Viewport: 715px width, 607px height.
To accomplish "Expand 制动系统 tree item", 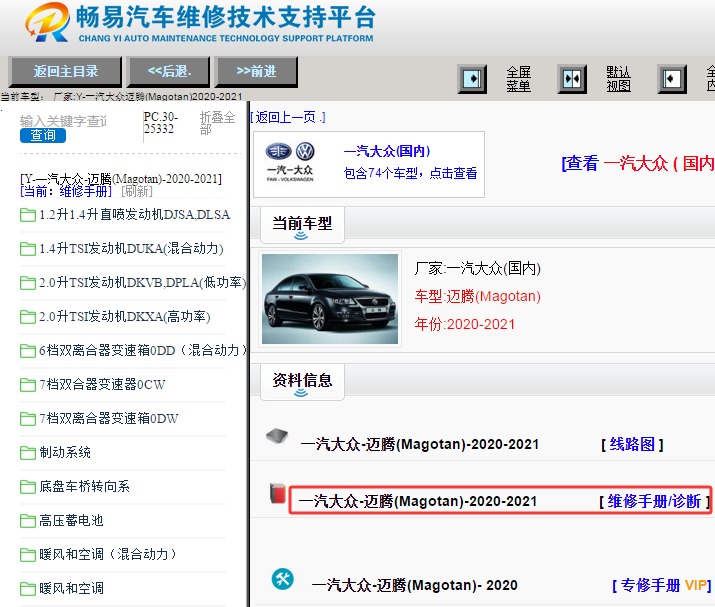I will pos(65,452).
